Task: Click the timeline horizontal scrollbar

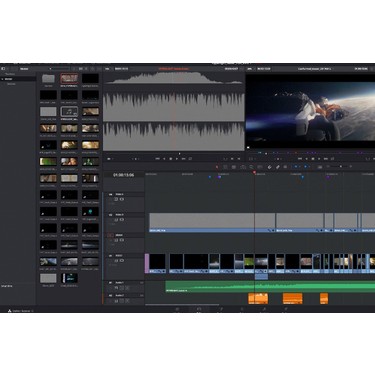Action: pos(182,305)
